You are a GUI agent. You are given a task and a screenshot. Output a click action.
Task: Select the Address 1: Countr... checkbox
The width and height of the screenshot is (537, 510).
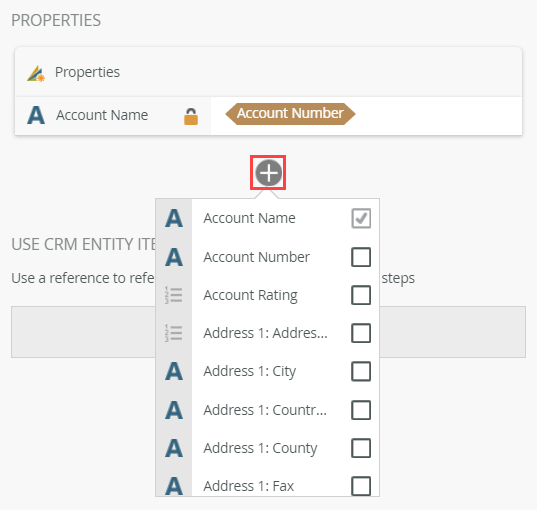[361, 410]
